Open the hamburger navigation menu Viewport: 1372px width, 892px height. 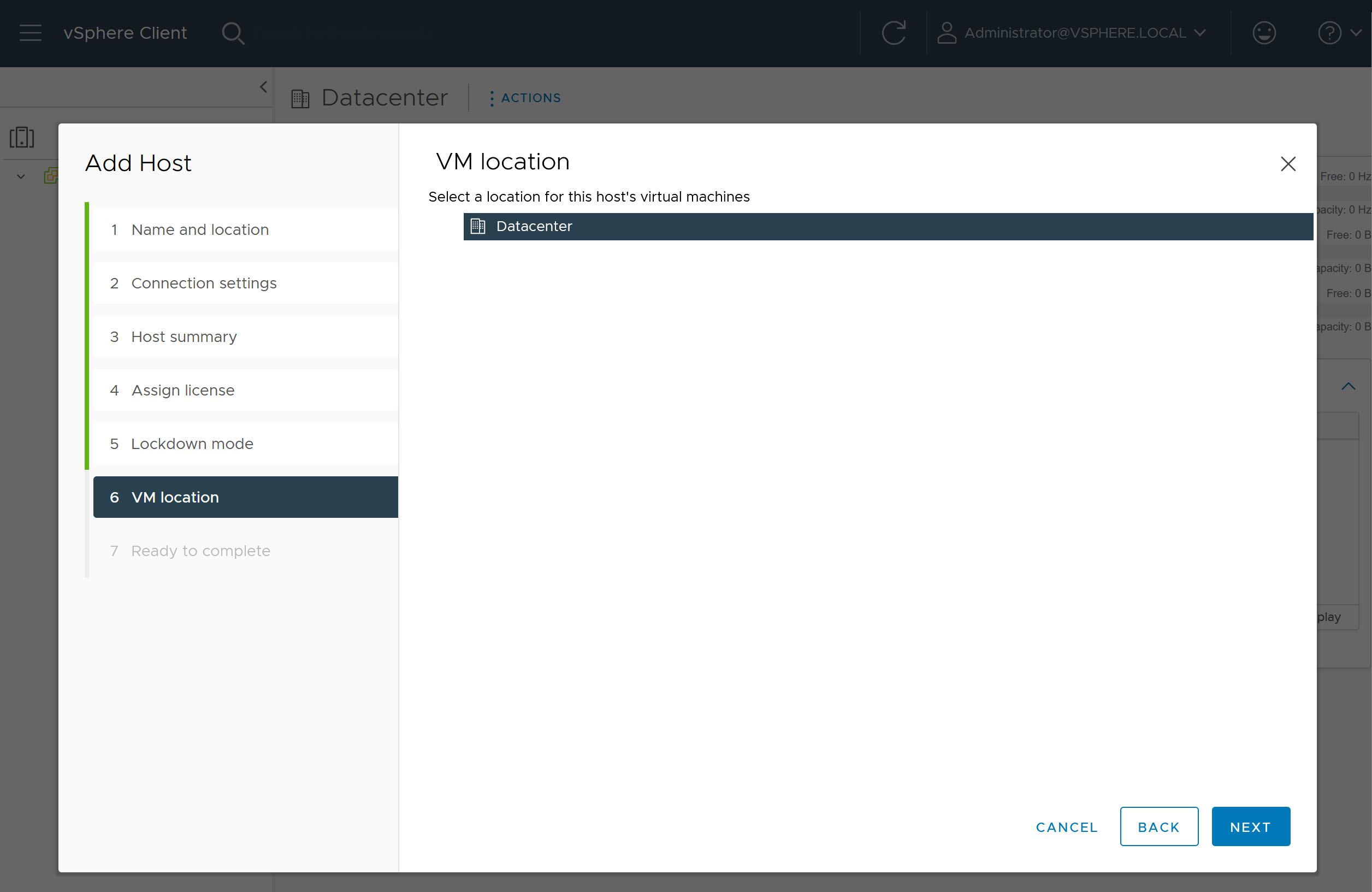pyautogui.click(x=30, y=33)
